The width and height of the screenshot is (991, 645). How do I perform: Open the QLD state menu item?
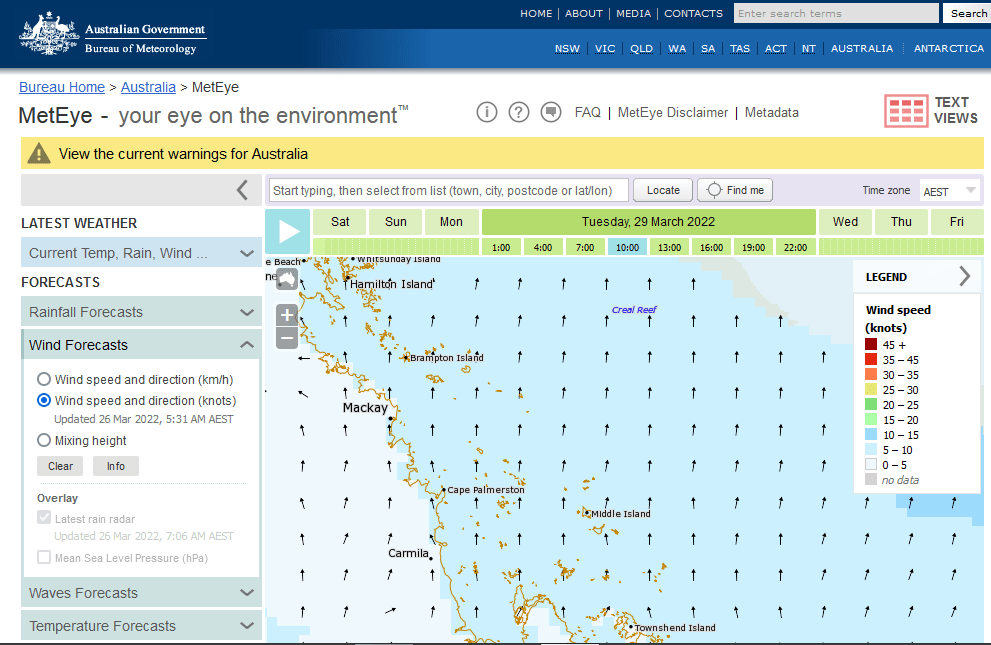(641, 48)
